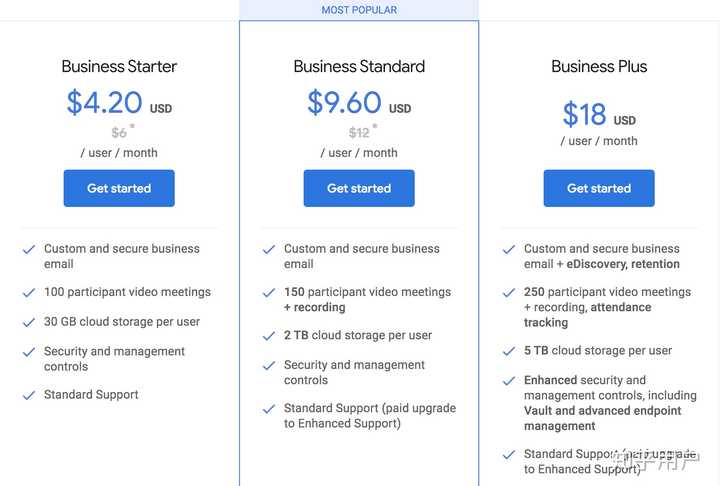720x486 pixels.
Task: Click checkmark beside 2 TB cloud storage
Action: 269,336
